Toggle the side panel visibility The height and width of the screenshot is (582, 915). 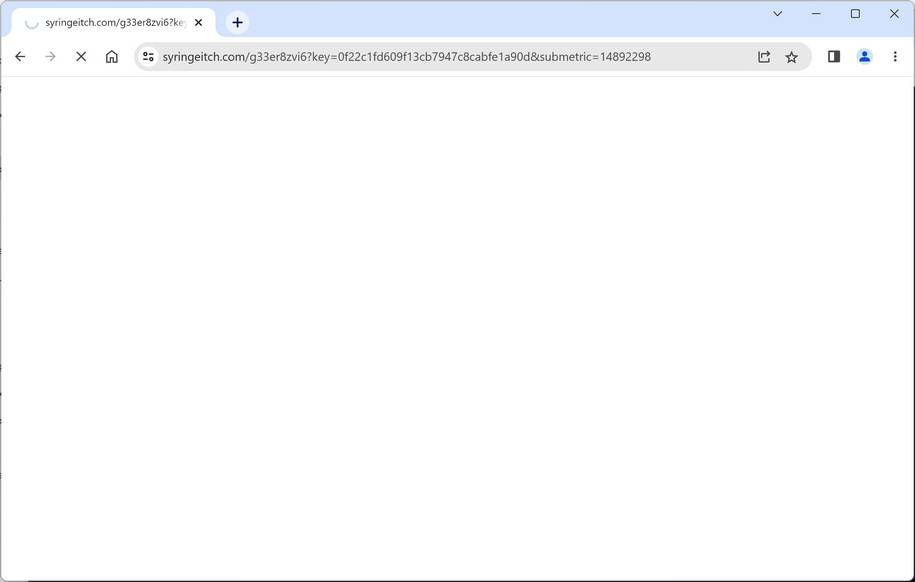(833, 56)
